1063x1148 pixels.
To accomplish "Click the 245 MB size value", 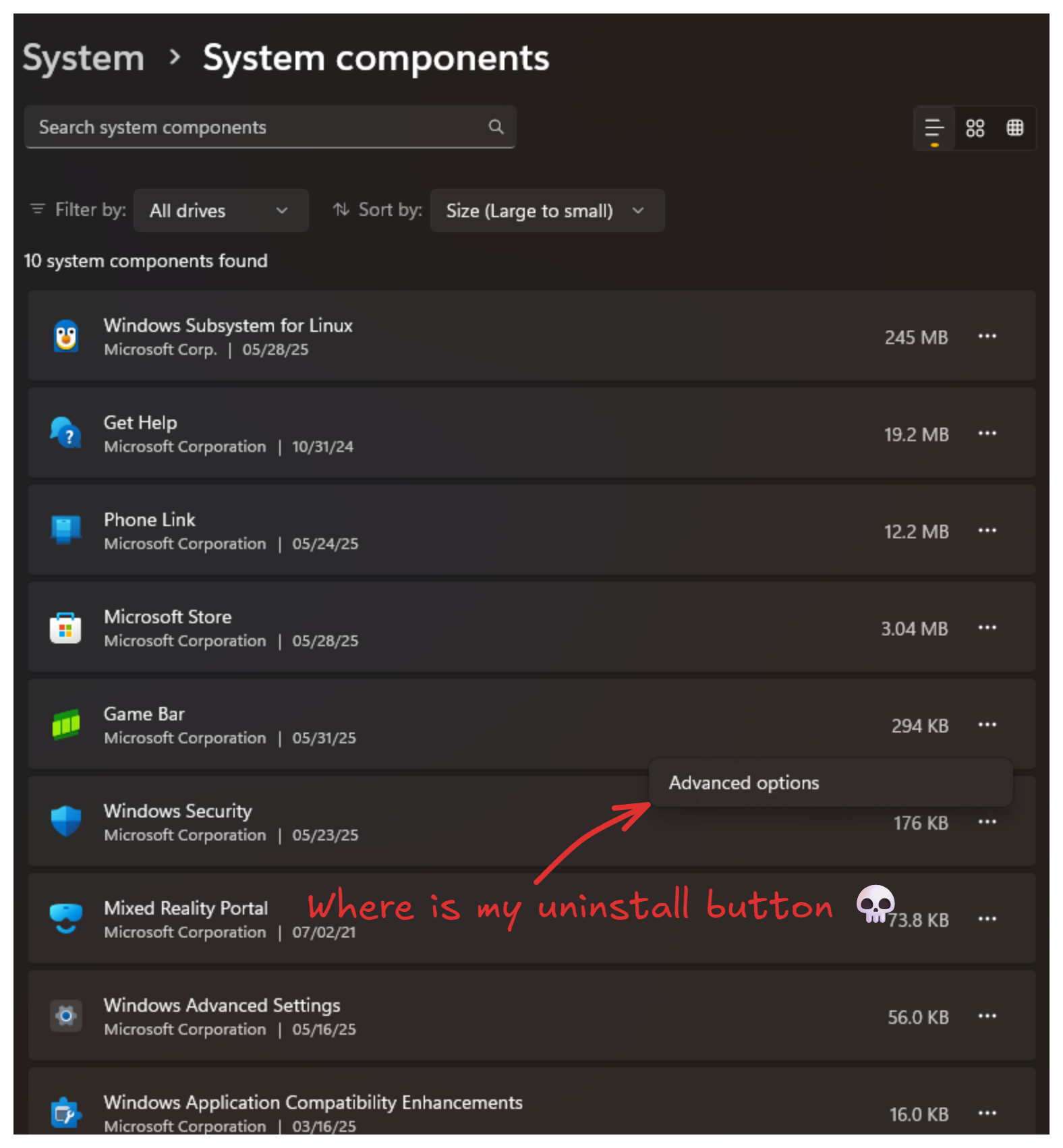I will 916,337.
